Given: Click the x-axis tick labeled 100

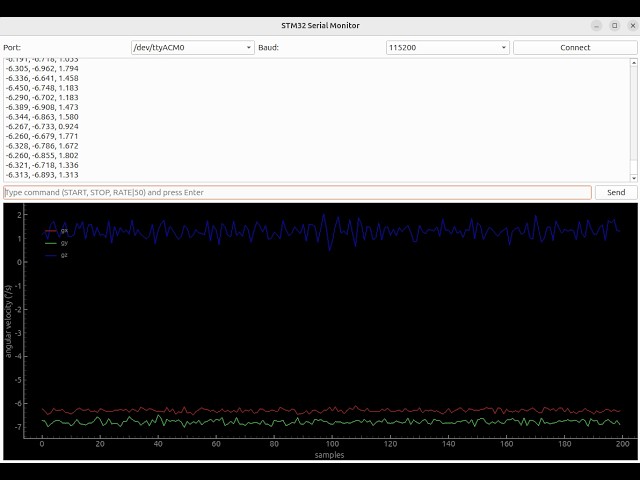Looking at the screenshot, I should (x=332, y=444).
